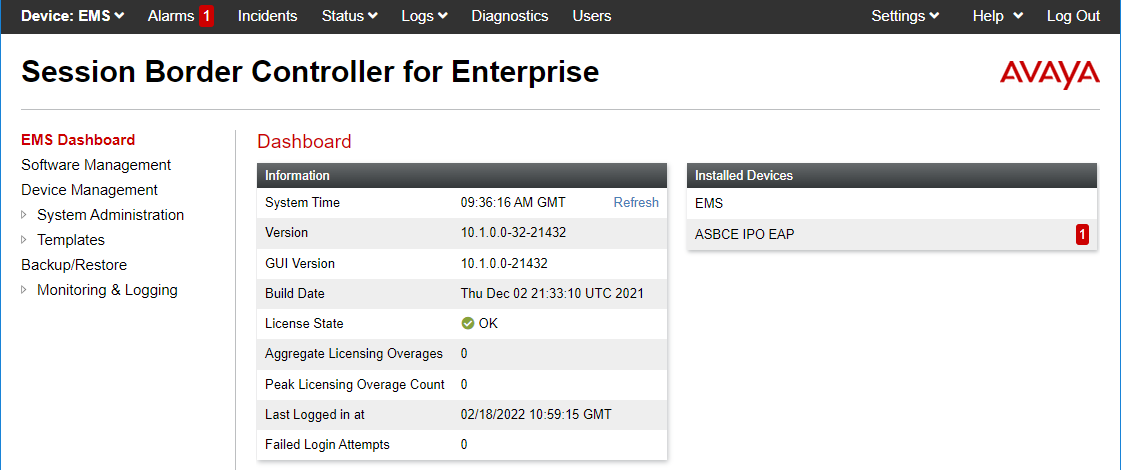Click the green License State OK checkmark
Viewport: 1121px width, 470px height.
[x=468, y=323]
